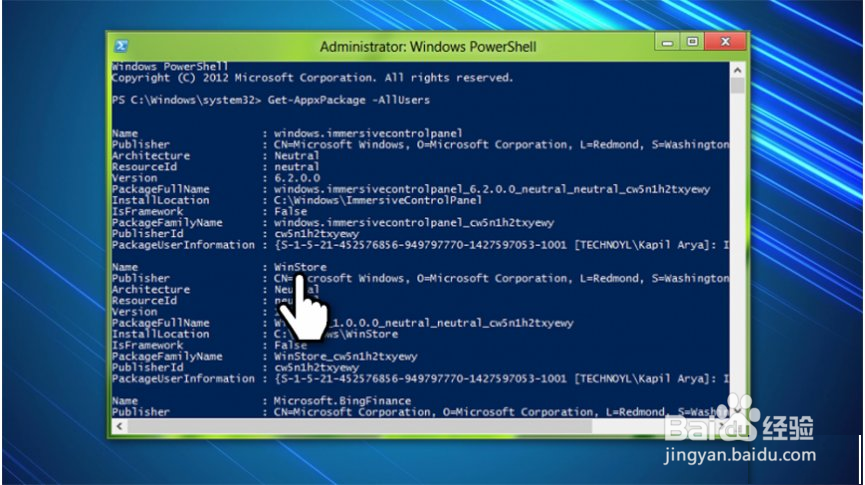Image resolution: width=865 pixels, height=485 pixels.
Task: Click the 'Get-AppxPackage -AllUsers' command text
Action: (x=349, y=100)
